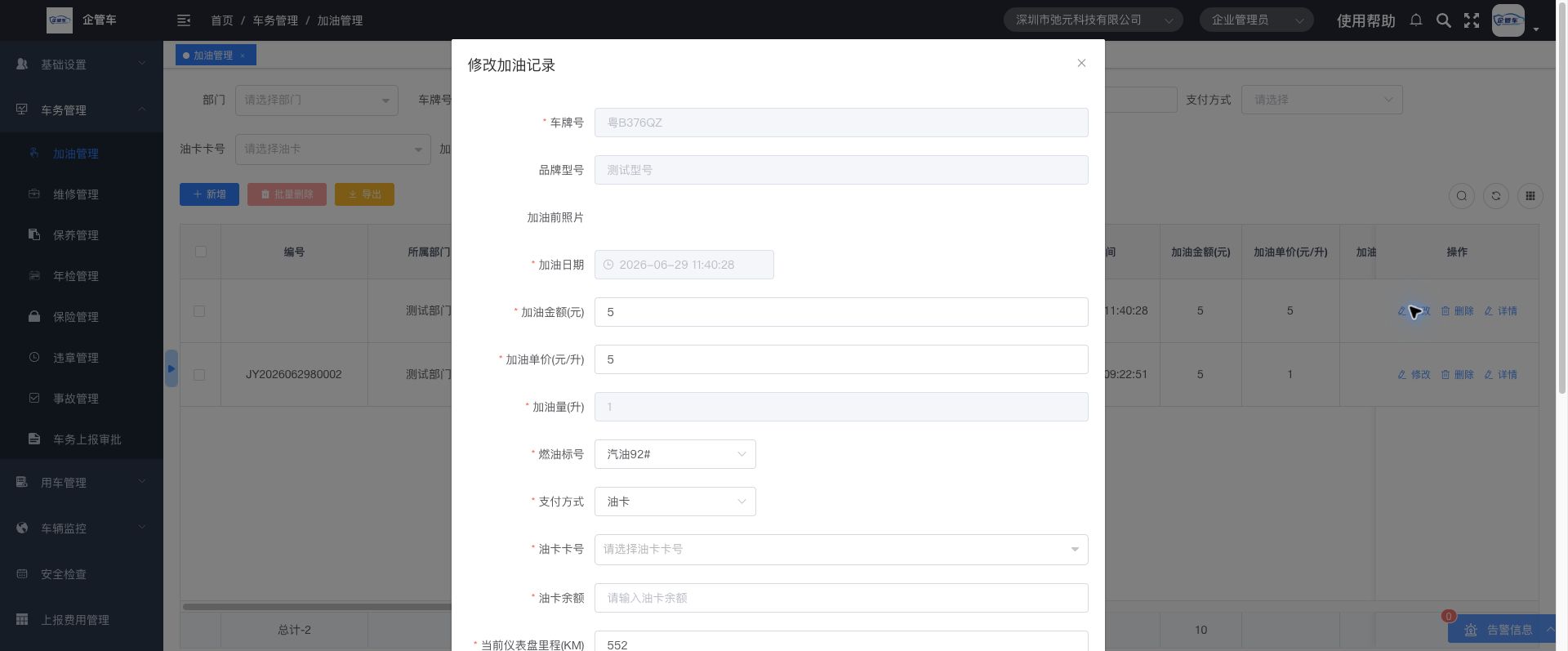Open the 油卡卡号 dropdown
1568x651 pixels.
[841, 550]
